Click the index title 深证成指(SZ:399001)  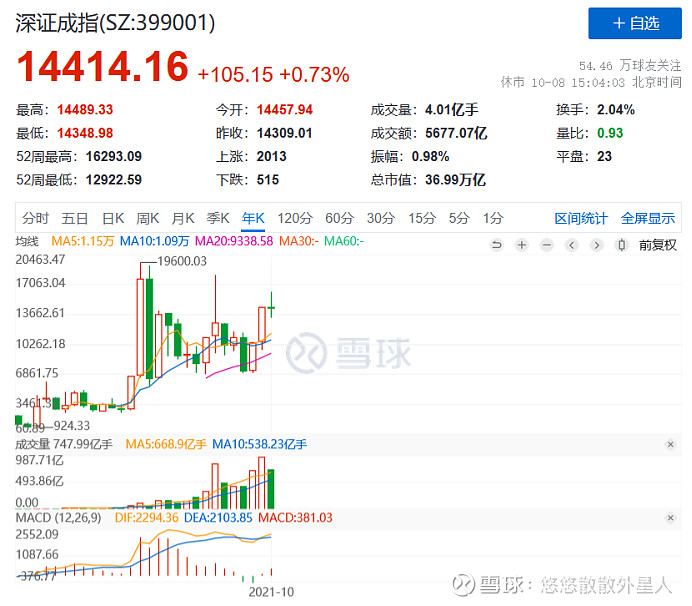115,23
